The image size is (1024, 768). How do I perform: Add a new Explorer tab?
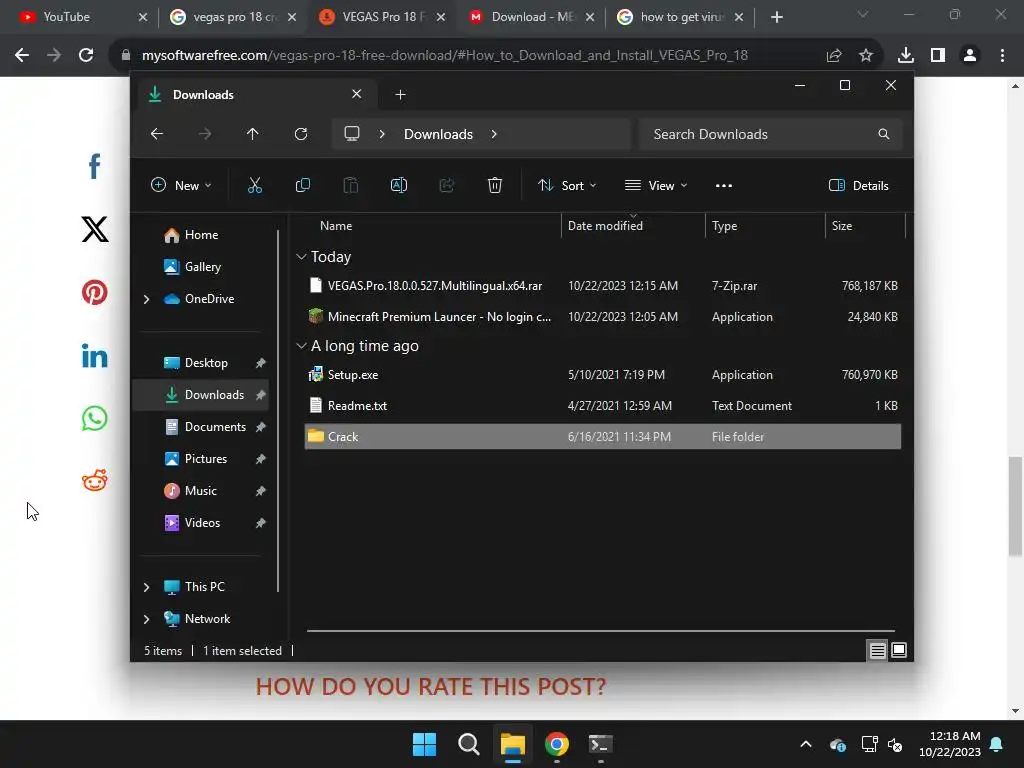click(x=400, y=95)
